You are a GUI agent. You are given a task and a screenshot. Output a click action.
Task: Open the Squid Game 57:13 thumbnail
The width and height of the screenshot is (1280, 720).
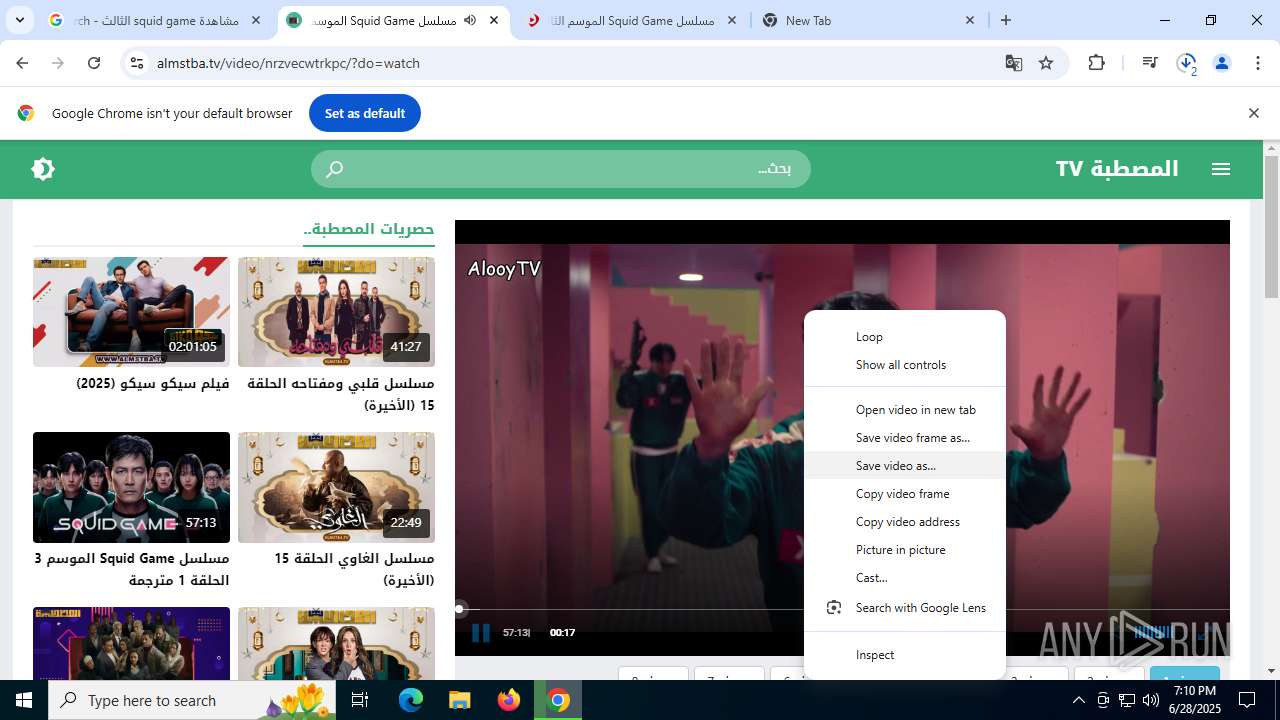[x=131, y=487]
